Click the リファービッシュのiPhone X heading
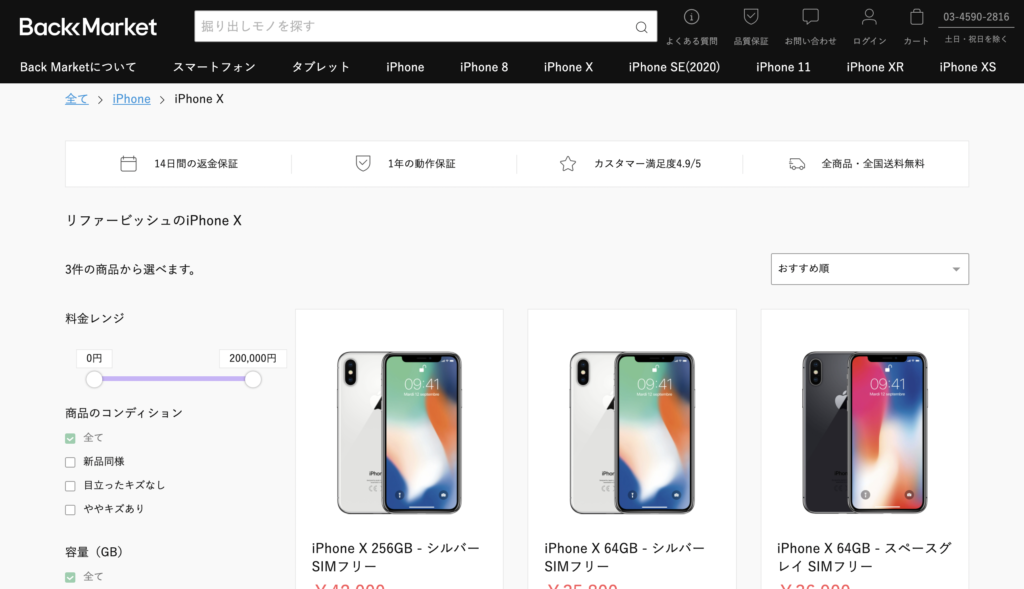This screenshot has width=1024, height=589. (x=153, y=221)
